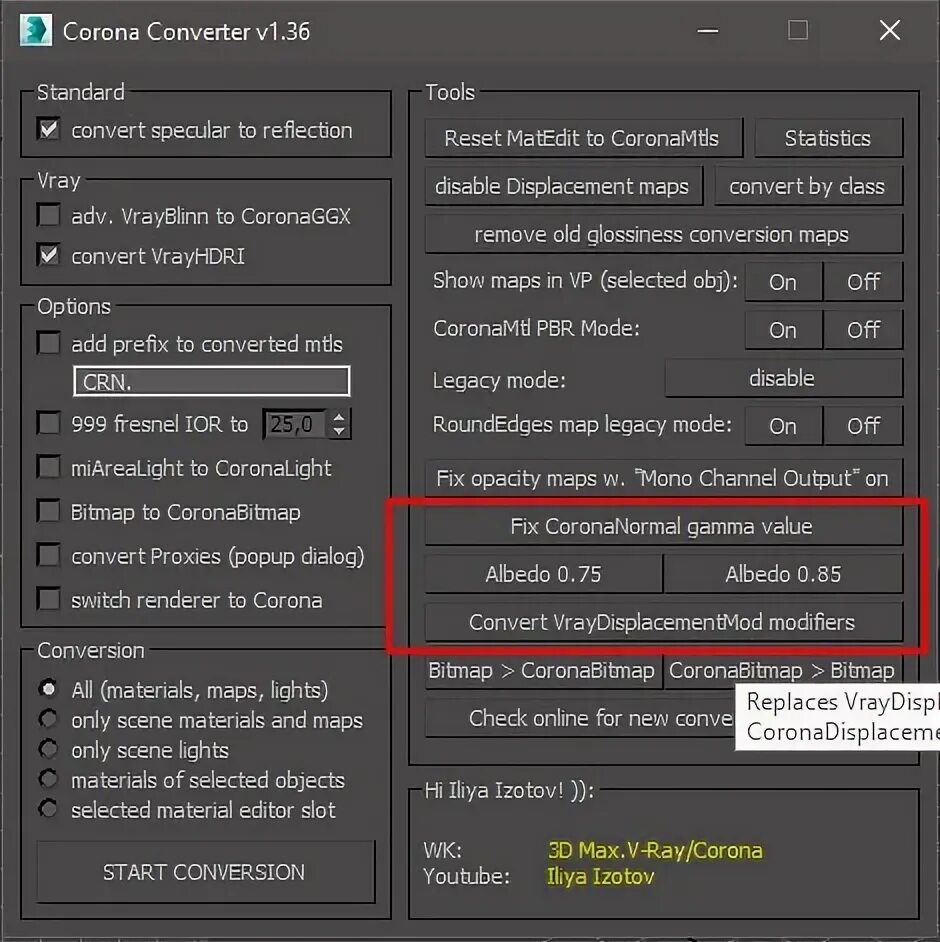Minimize the Corona Converter window
The width and height of the screenshot is (940, 942).
[x=708, y=30]
